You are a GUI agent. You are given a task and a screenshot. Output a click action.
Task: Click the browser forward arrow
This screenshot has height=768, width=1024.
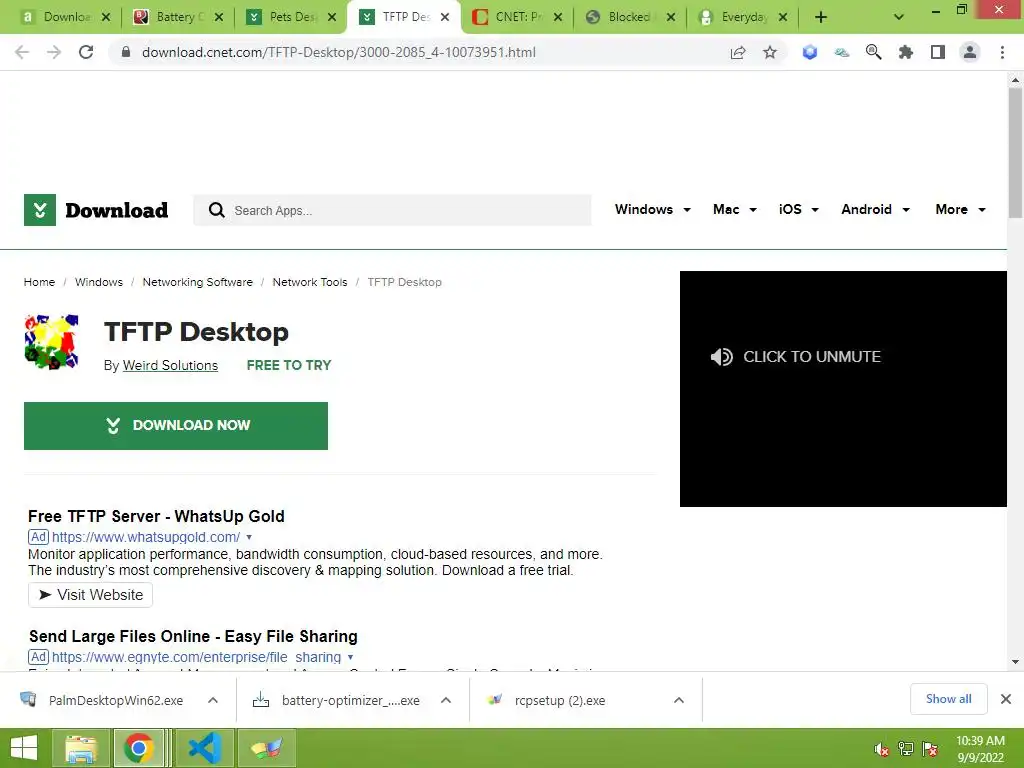[x=54, y=52]
